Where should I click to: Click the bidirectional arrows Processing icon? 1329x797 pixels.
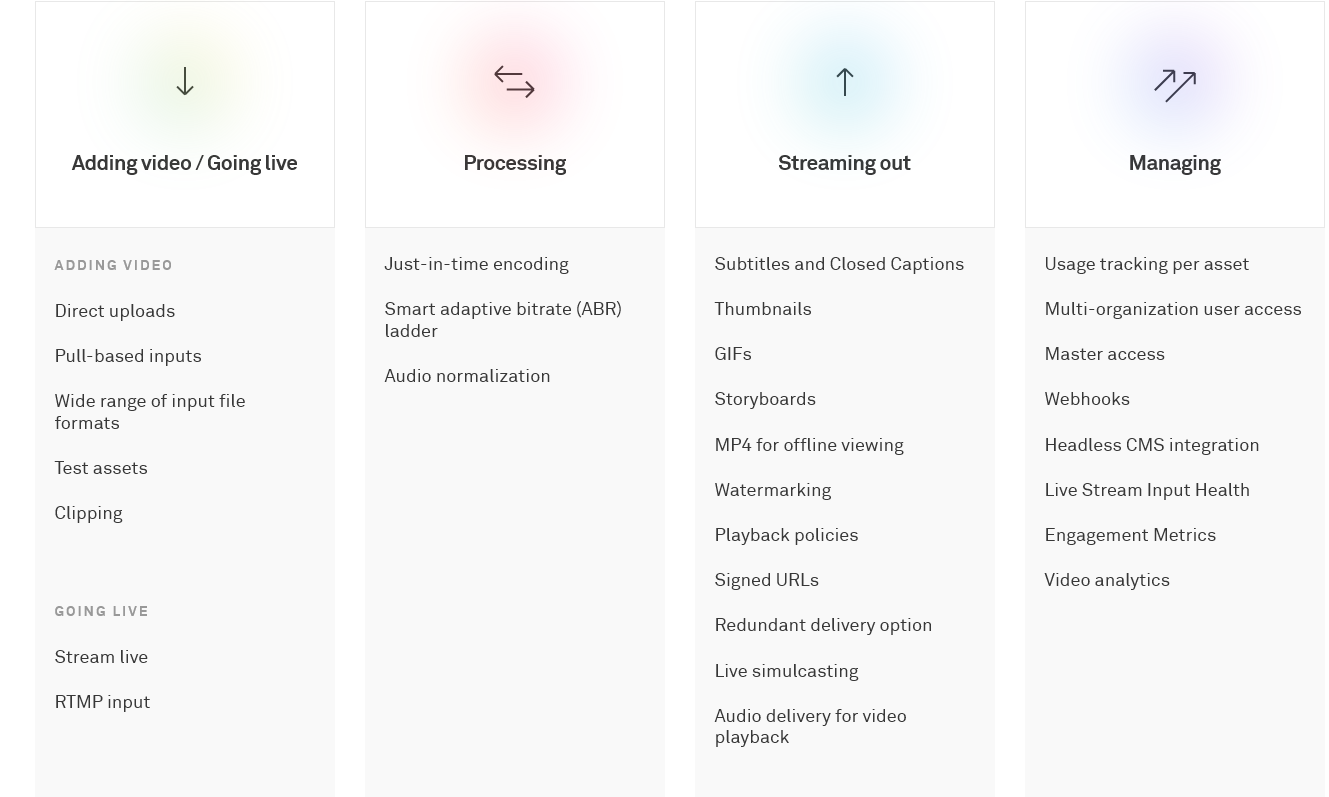point(514,81)
